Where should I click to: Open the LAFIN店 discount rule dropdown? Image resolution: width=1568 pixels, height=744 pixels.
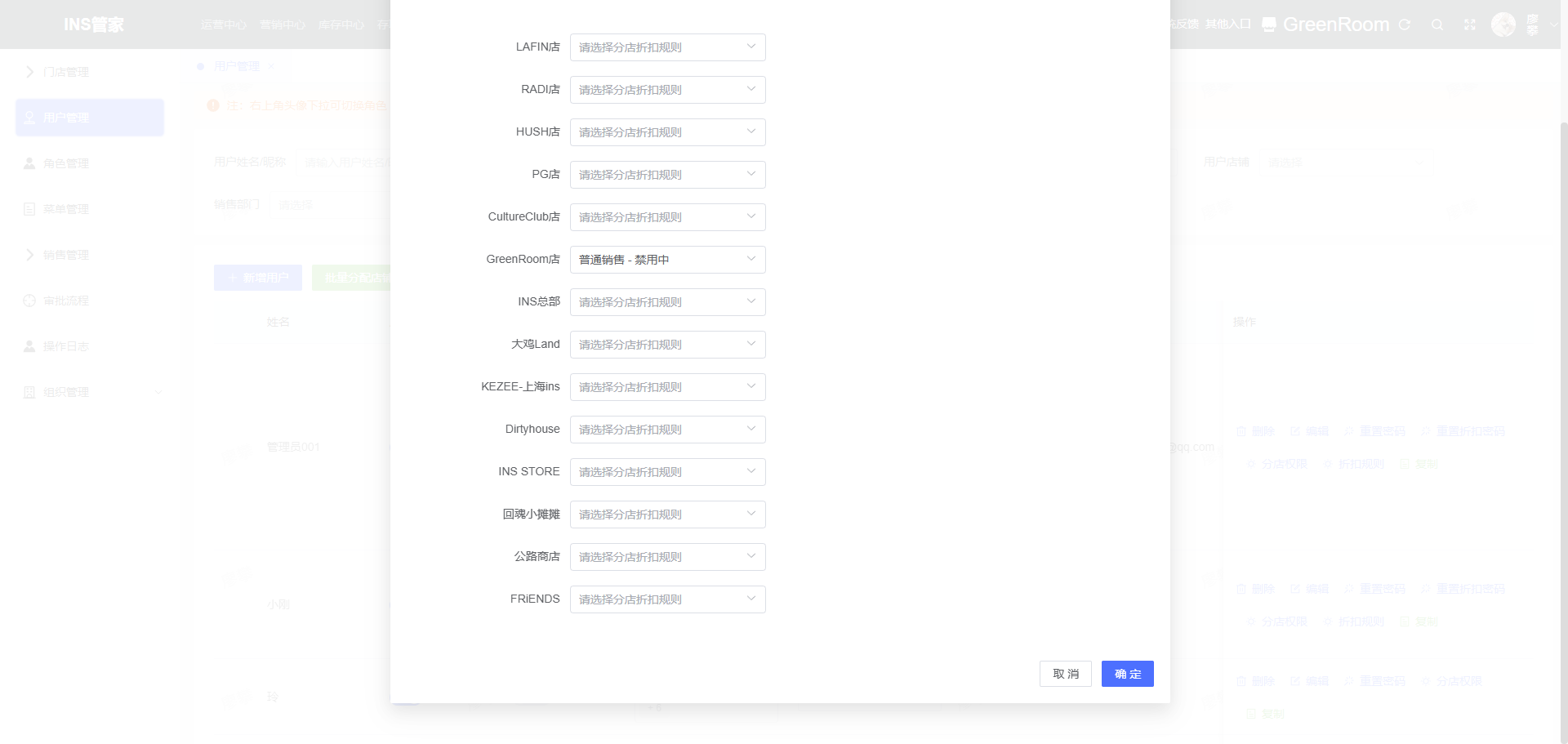tap(667, 47)
